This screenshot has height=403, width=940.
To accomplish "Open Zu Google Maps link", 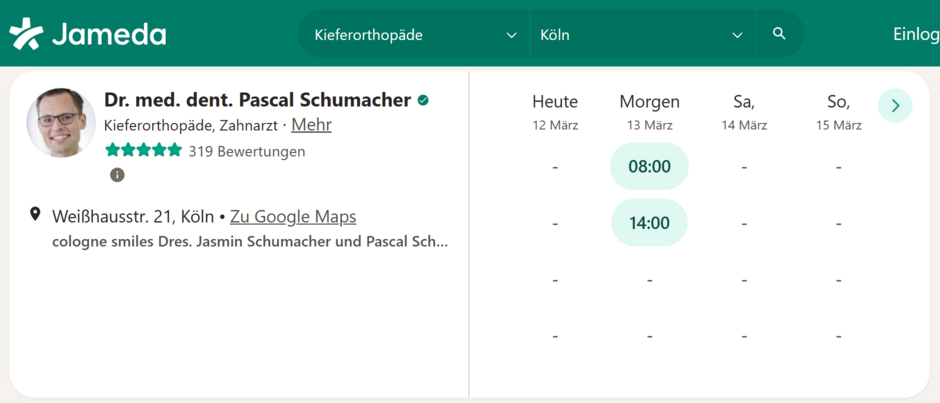I will pyautogui.click(x=293, y=216).
